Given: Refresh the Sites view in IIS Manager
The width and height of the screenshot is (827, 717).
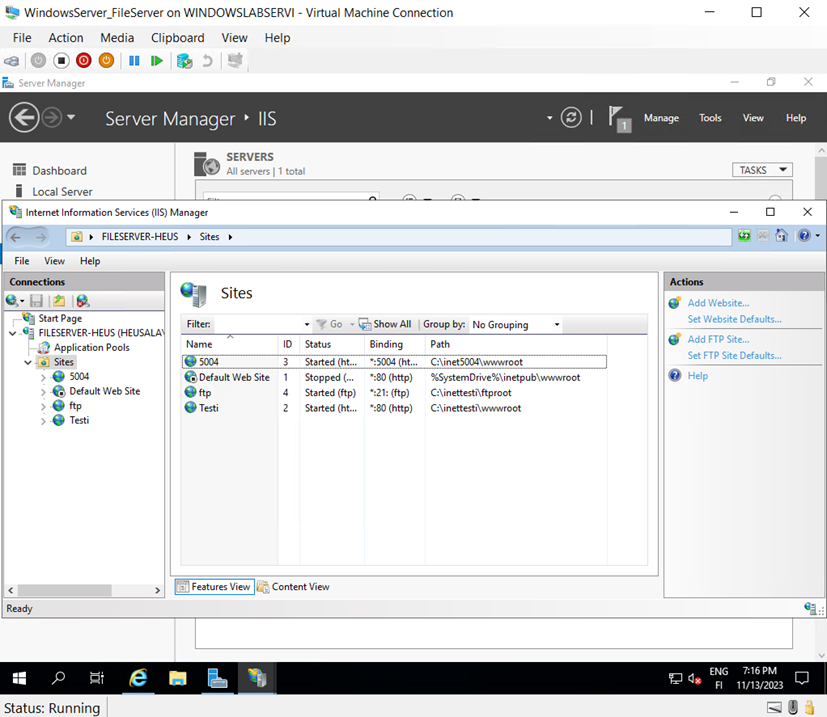Looking at the screenshot, I should 744,236.
